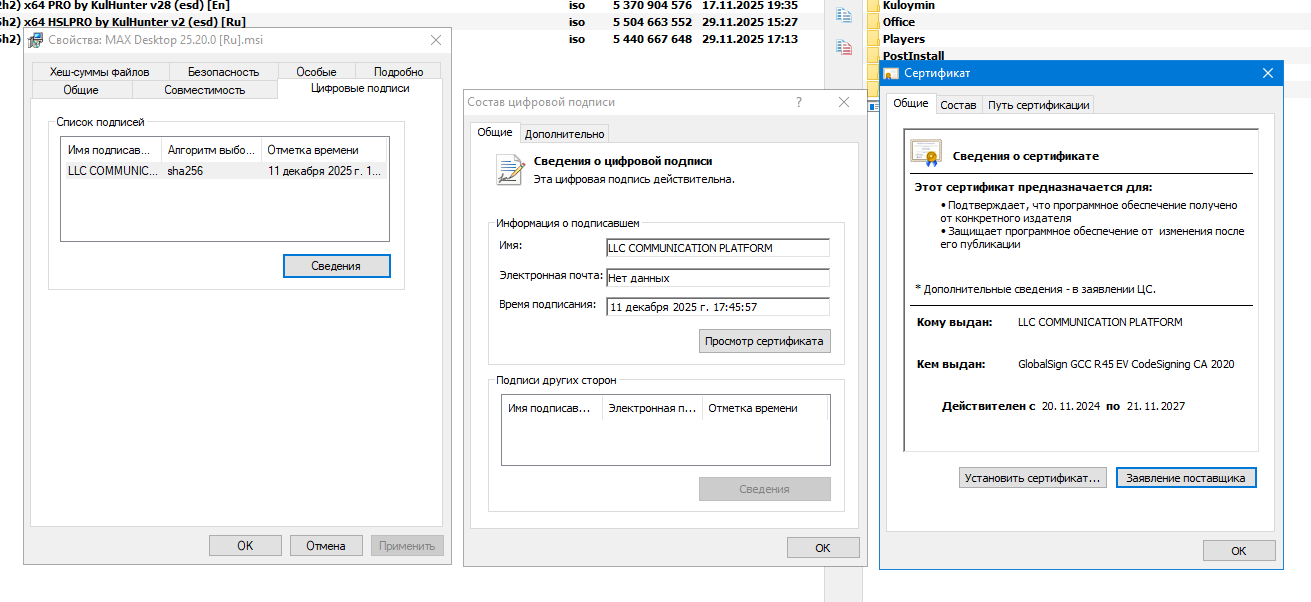The width and height of the screenshot is (1311, 602).
Task: Click the Время подписания text field
Action: coord(718,307)
